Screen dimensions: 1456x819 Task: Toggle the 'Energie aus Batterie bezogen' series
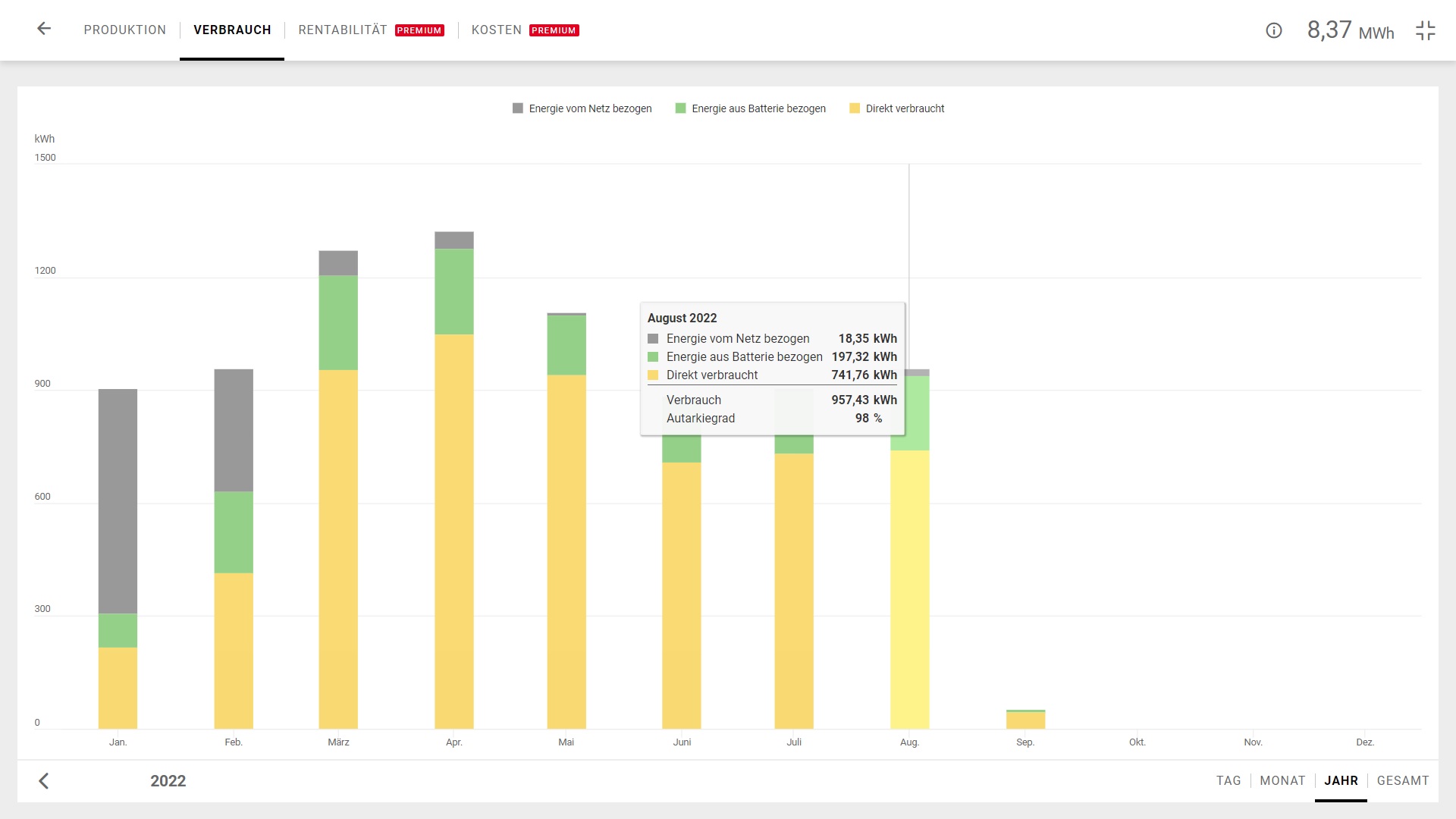pyautogui.click(x=758, y=108)
